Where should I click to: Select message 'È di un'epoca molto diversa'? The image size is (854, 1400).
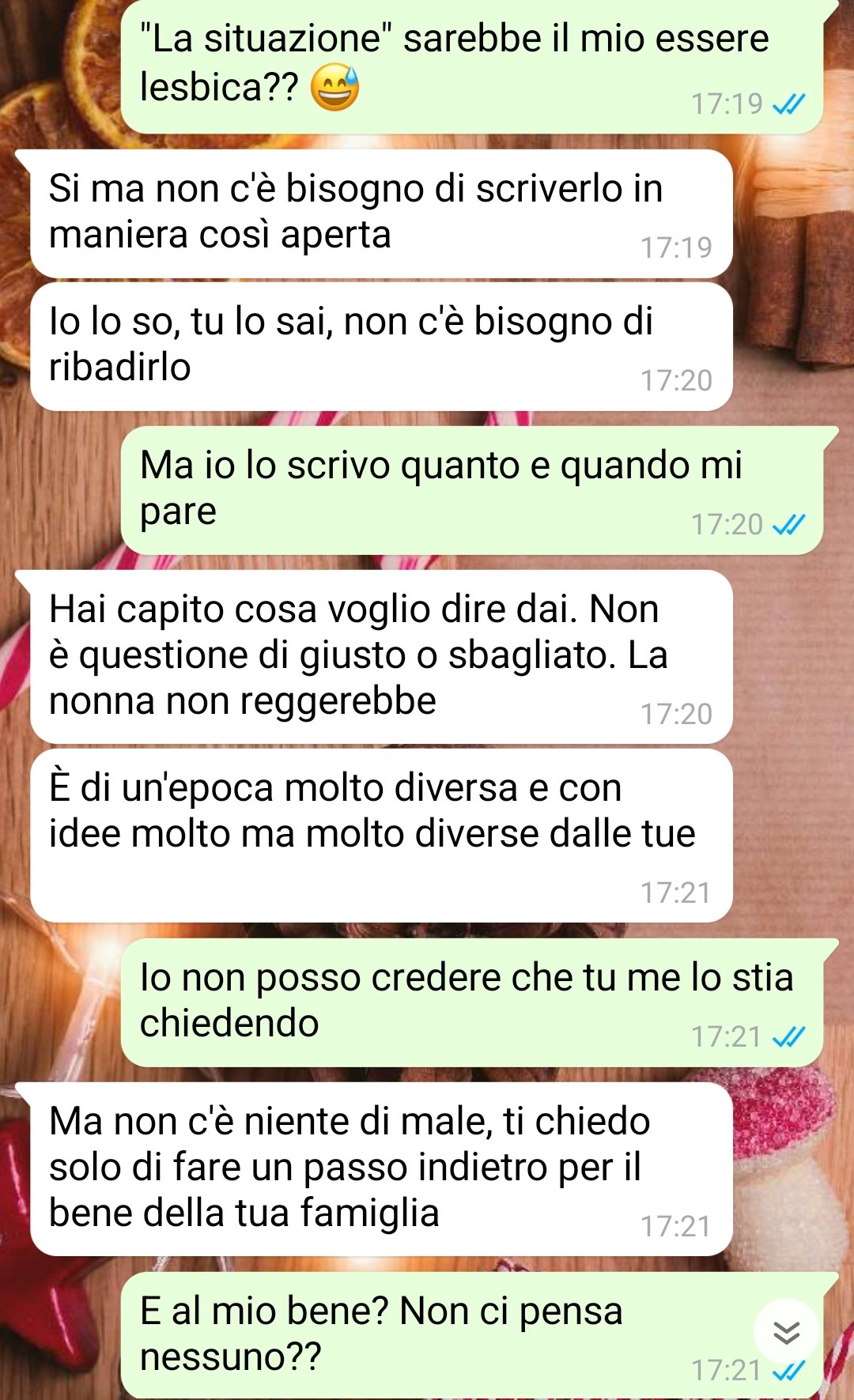(x=381, y=836)
